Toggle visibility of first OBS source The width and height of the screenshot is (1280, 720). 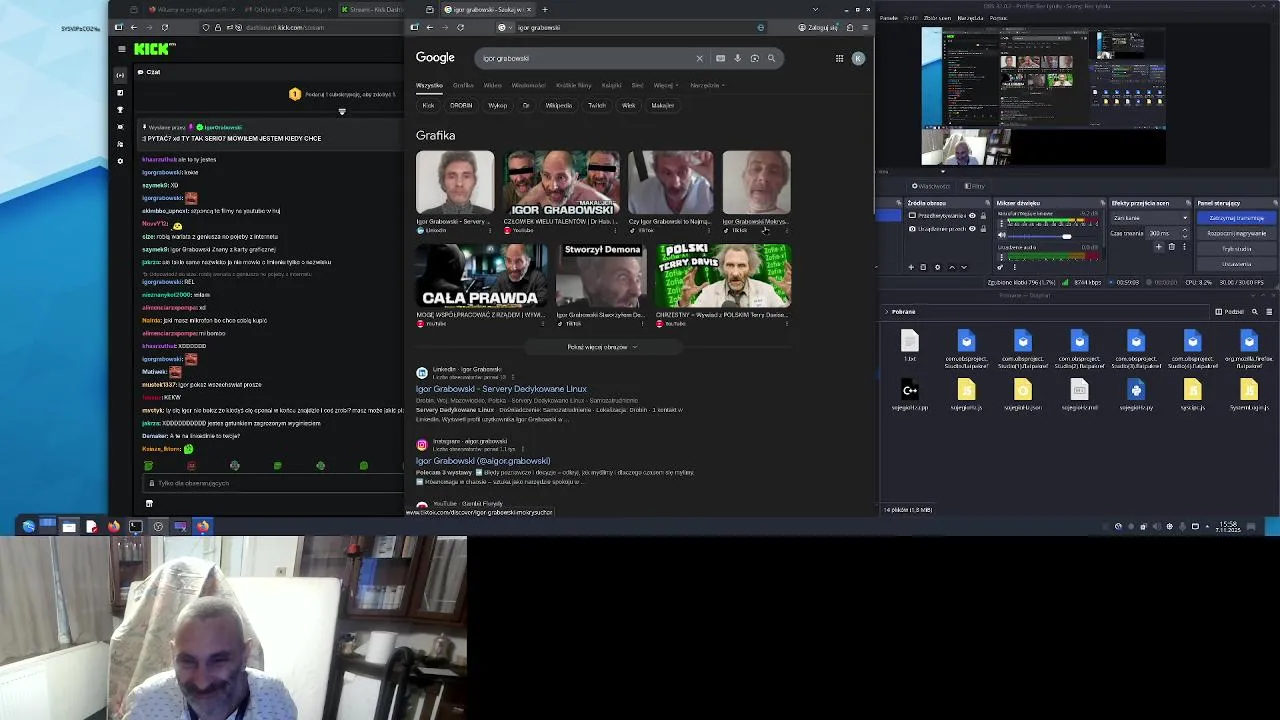click(972, 216)
